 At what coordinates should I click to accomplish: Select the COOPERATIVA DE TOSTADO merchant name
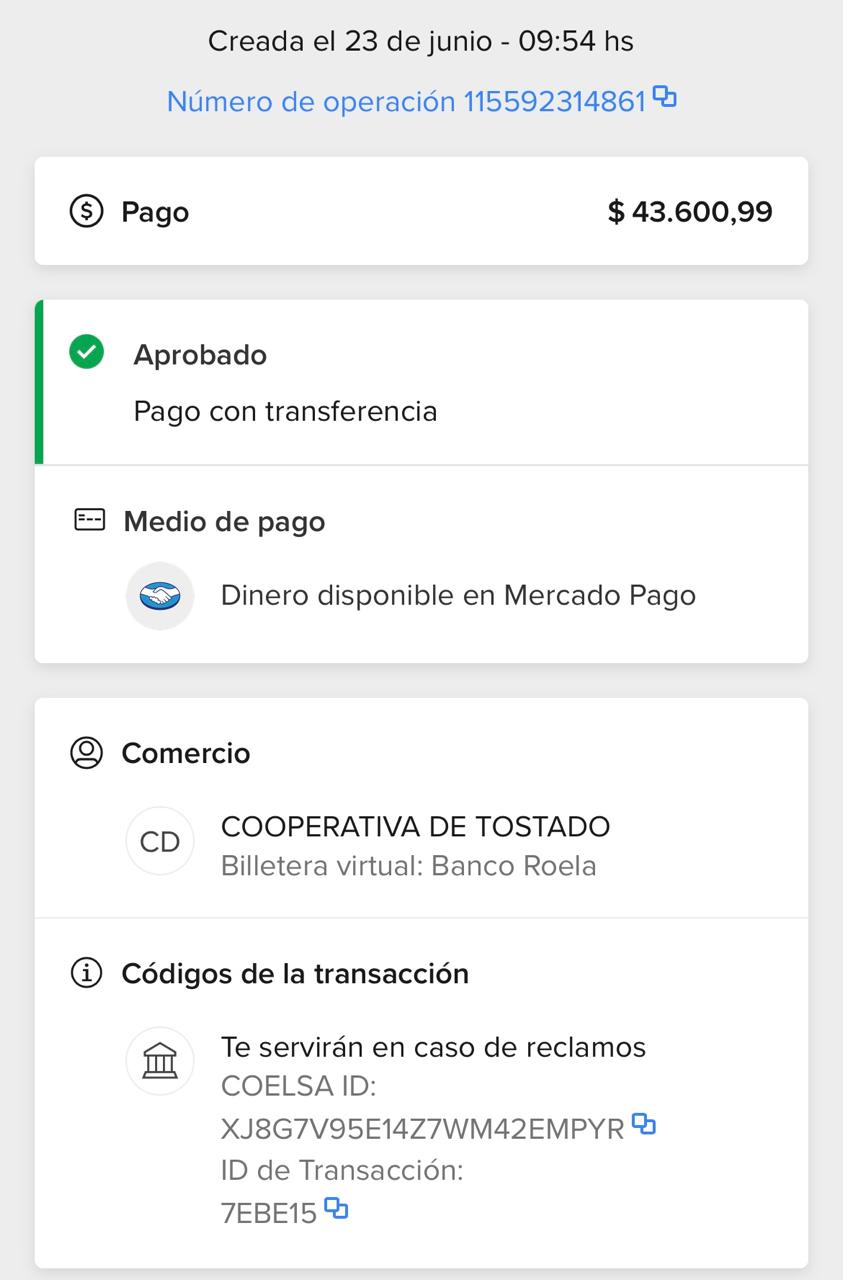tap(415, 827)
